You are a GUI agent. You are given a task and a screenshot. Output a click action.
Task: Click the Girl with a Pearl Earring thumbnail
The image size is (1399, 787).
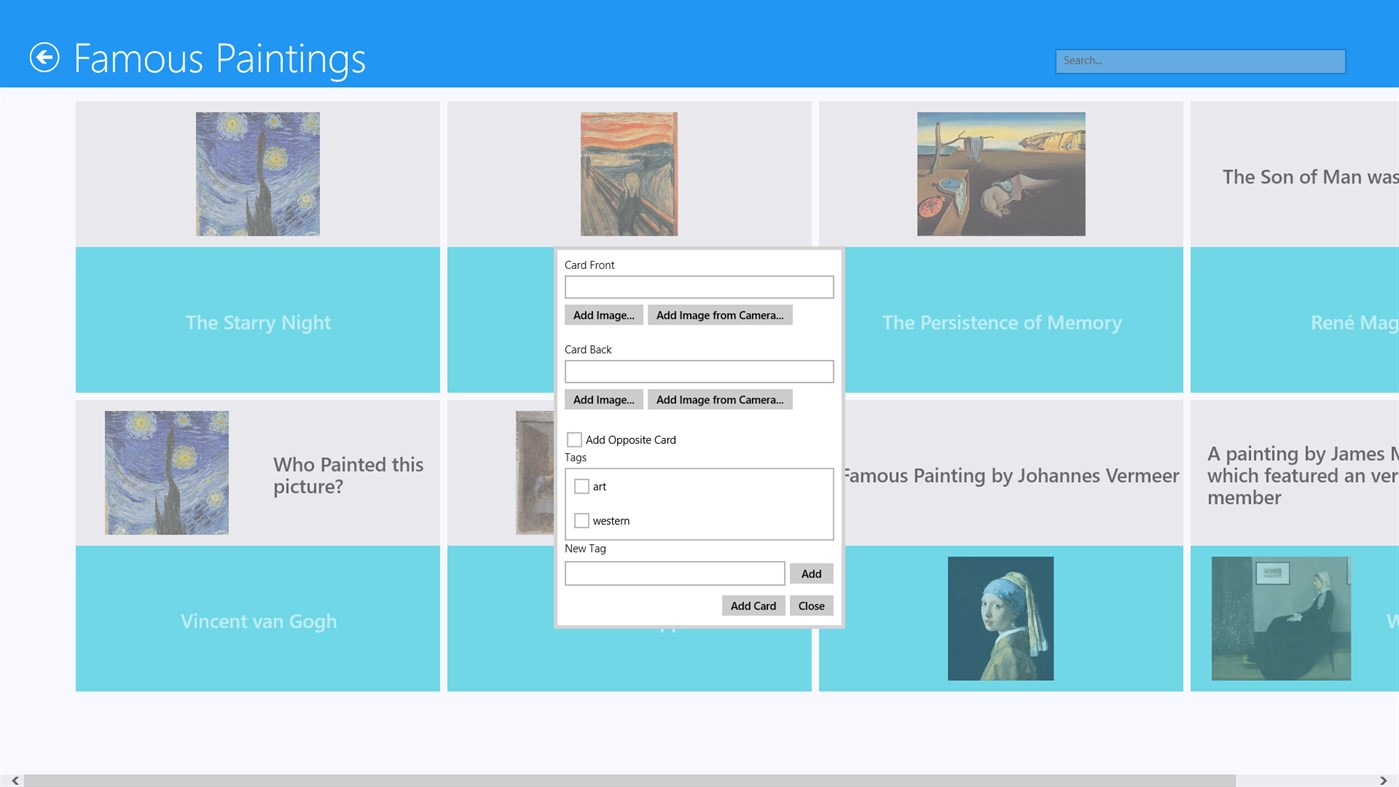point(1001,617)
